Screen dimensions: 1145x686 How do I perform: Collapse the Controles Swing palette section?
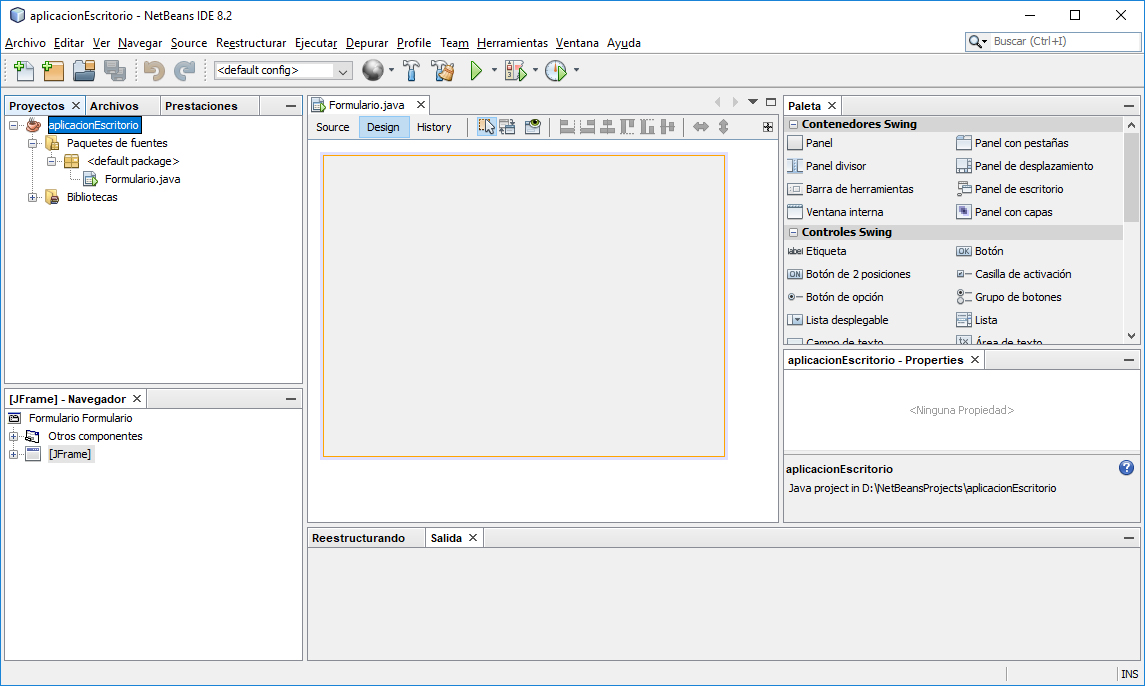[793, 232]
